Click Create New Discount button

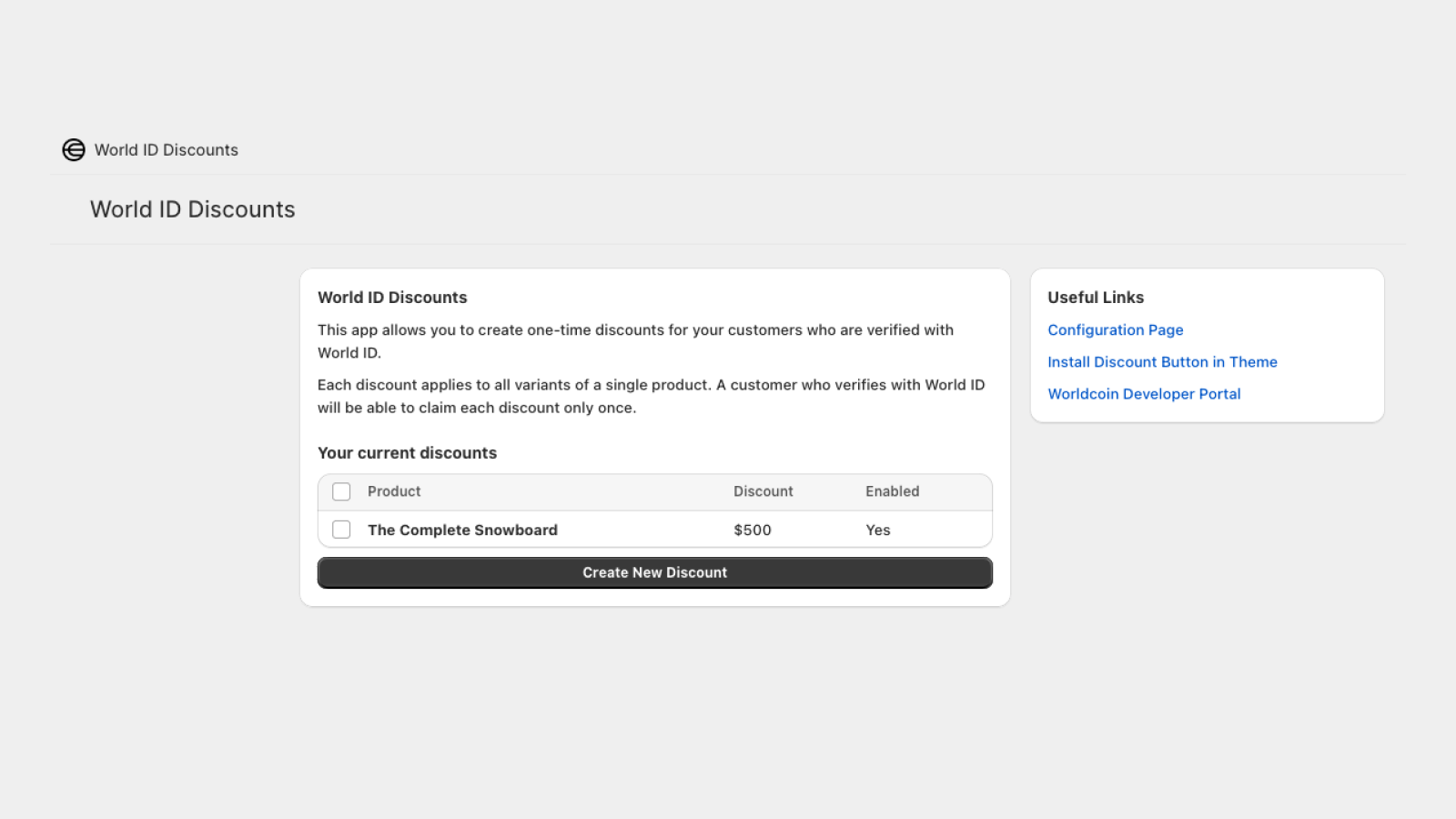655,572
